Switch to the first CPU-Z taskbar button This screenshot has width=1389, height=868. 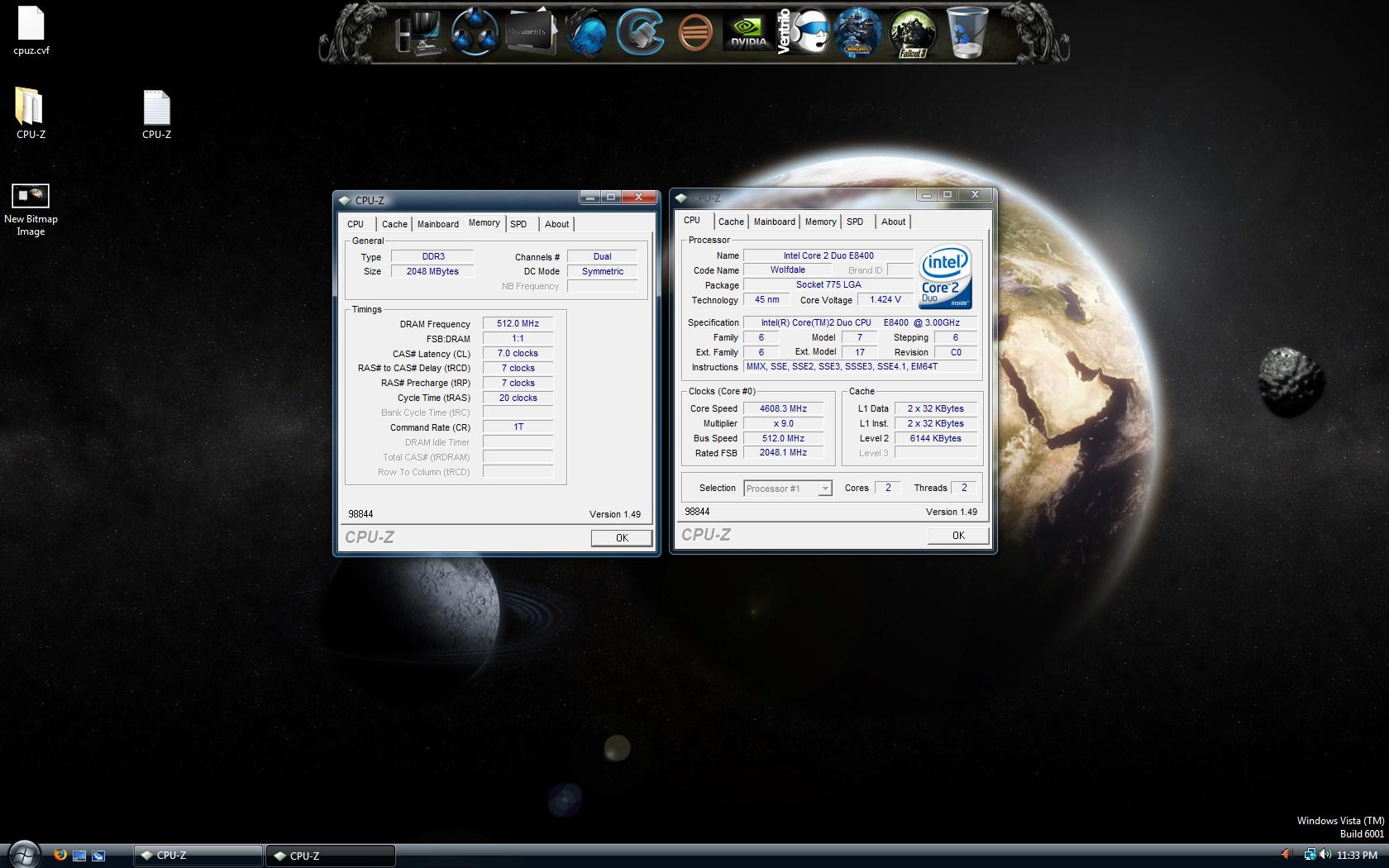pos(198,856)
